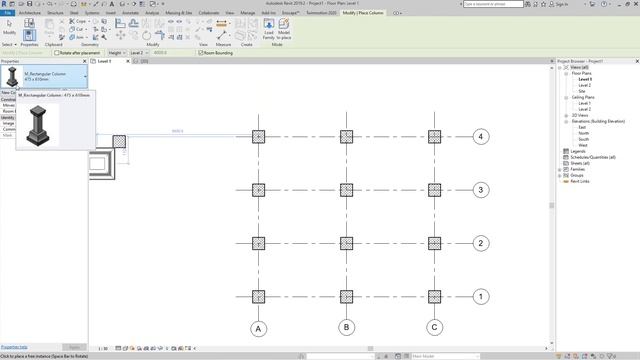Screen dimensions: 640x360
Task: Select Revit Links in Project Browser
Action: (x=580, y=181)
